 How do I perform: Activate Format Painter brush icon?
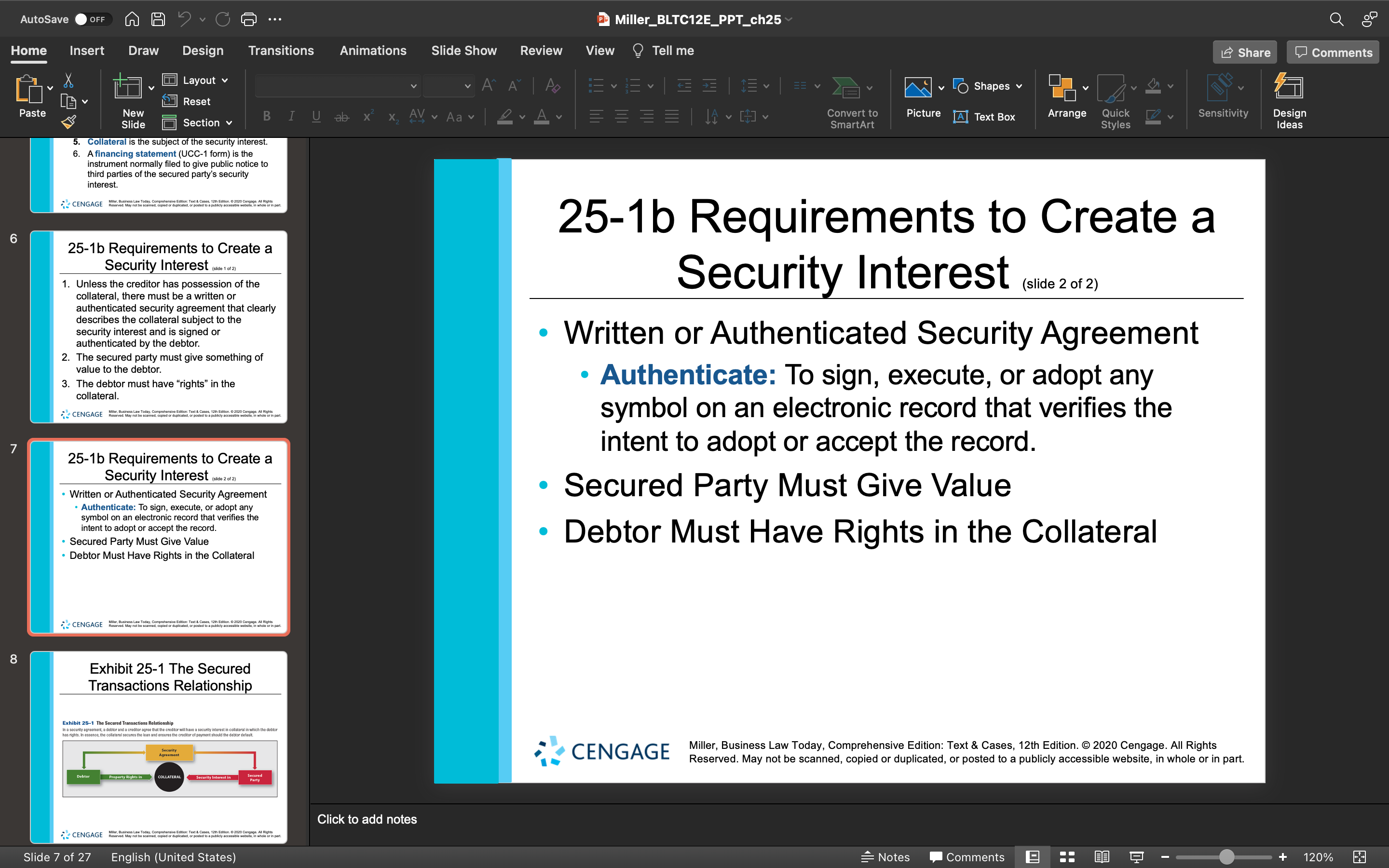click(x=68, y=122)
